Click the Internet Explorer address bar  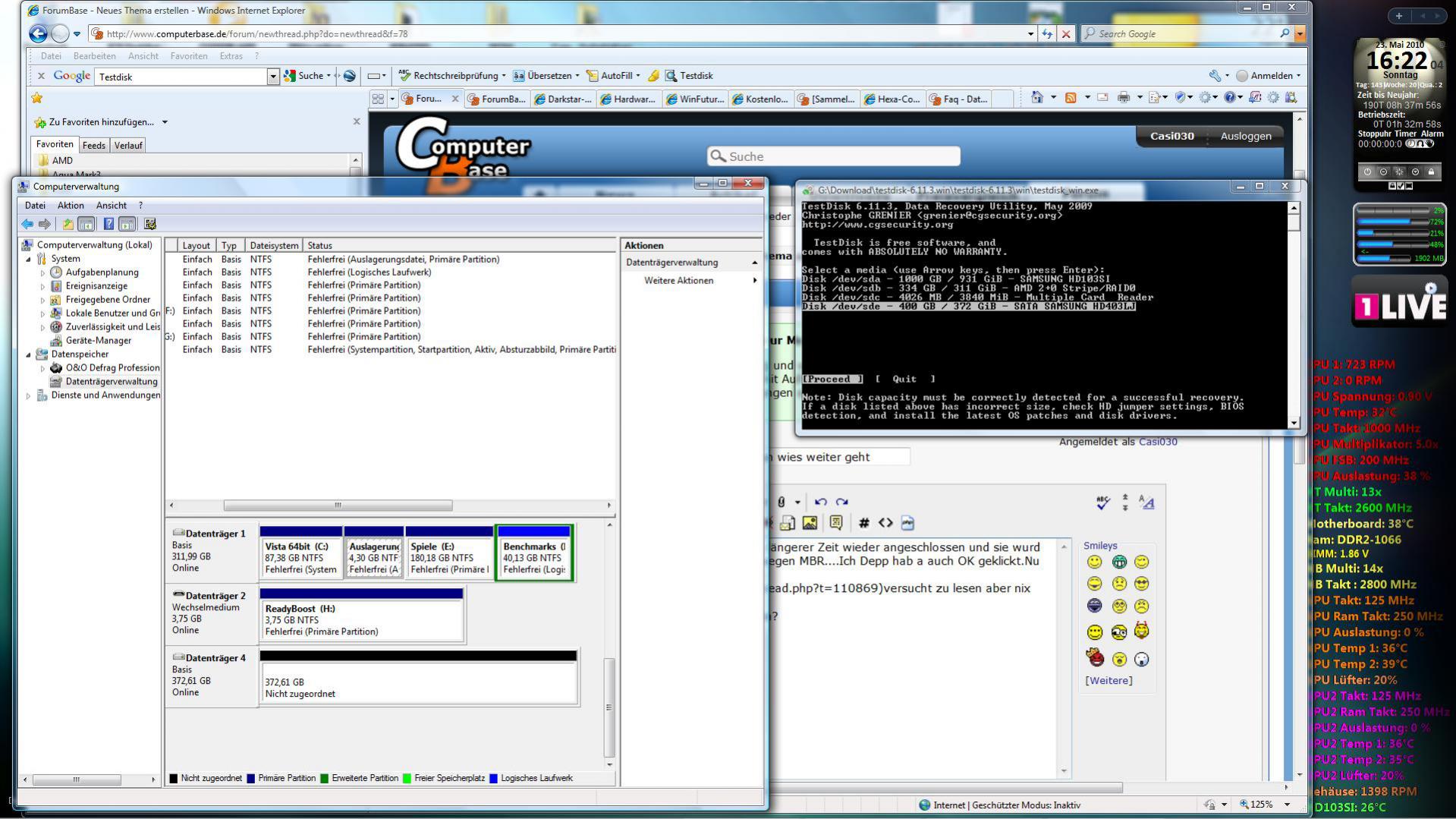click(561, 33)
